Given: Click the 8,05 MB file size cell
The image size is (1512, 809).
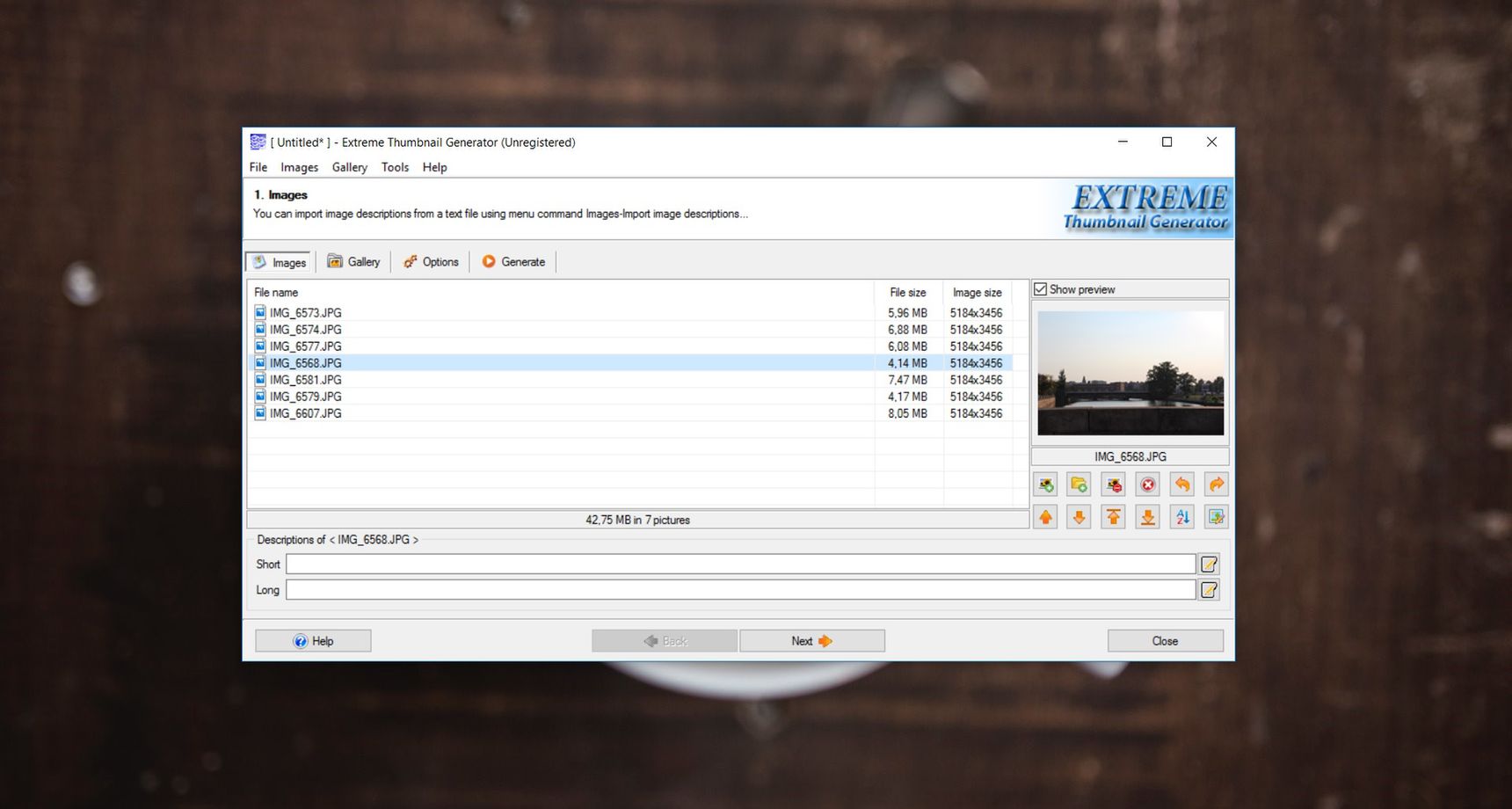Looking at the screenshot, I should (907, 413).
